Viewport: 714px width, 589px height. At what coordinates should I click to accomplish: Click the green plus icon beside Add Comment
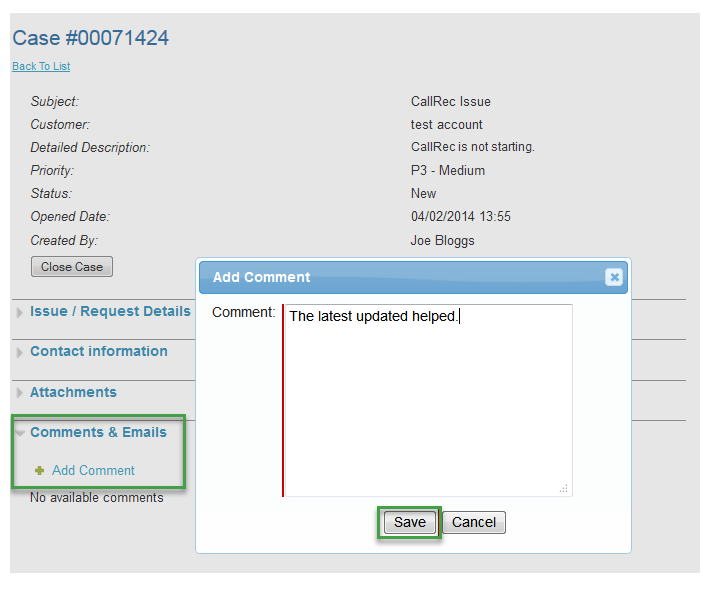40,471
